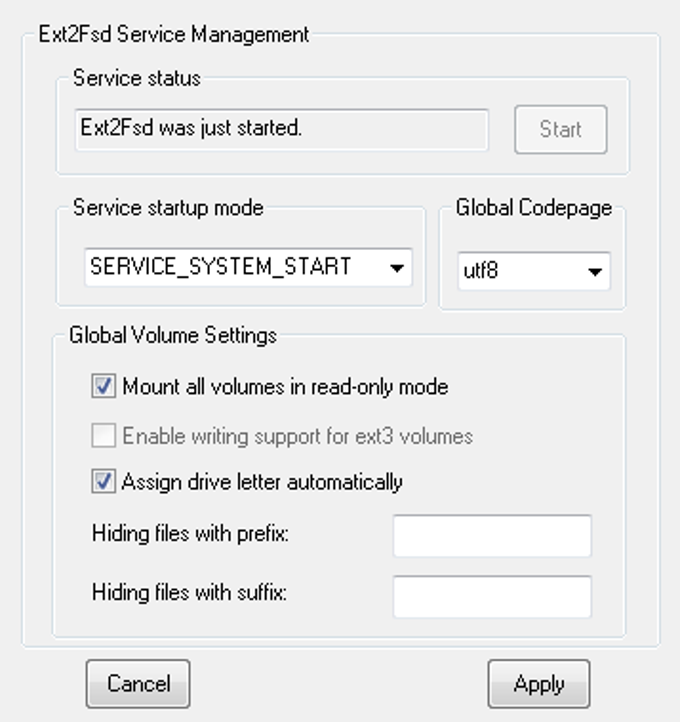
Task: Click the Start service button
Action: click(x=560, y=129)
